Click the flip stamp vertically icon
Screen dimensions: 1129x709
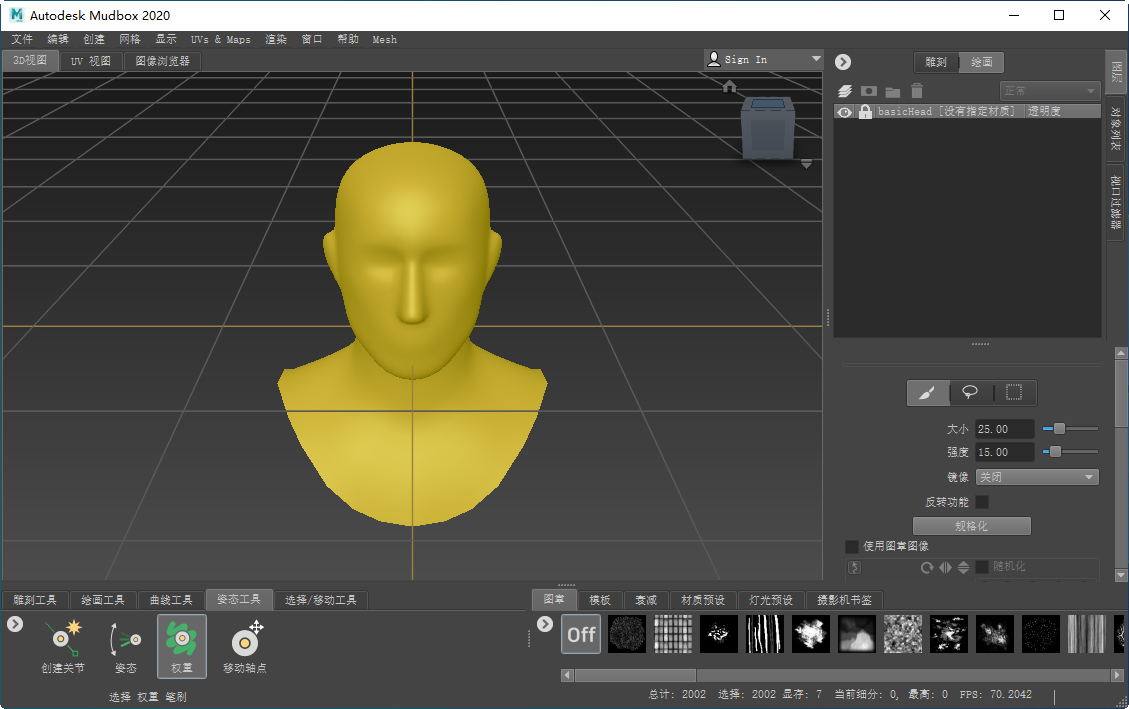click(963, 567)
